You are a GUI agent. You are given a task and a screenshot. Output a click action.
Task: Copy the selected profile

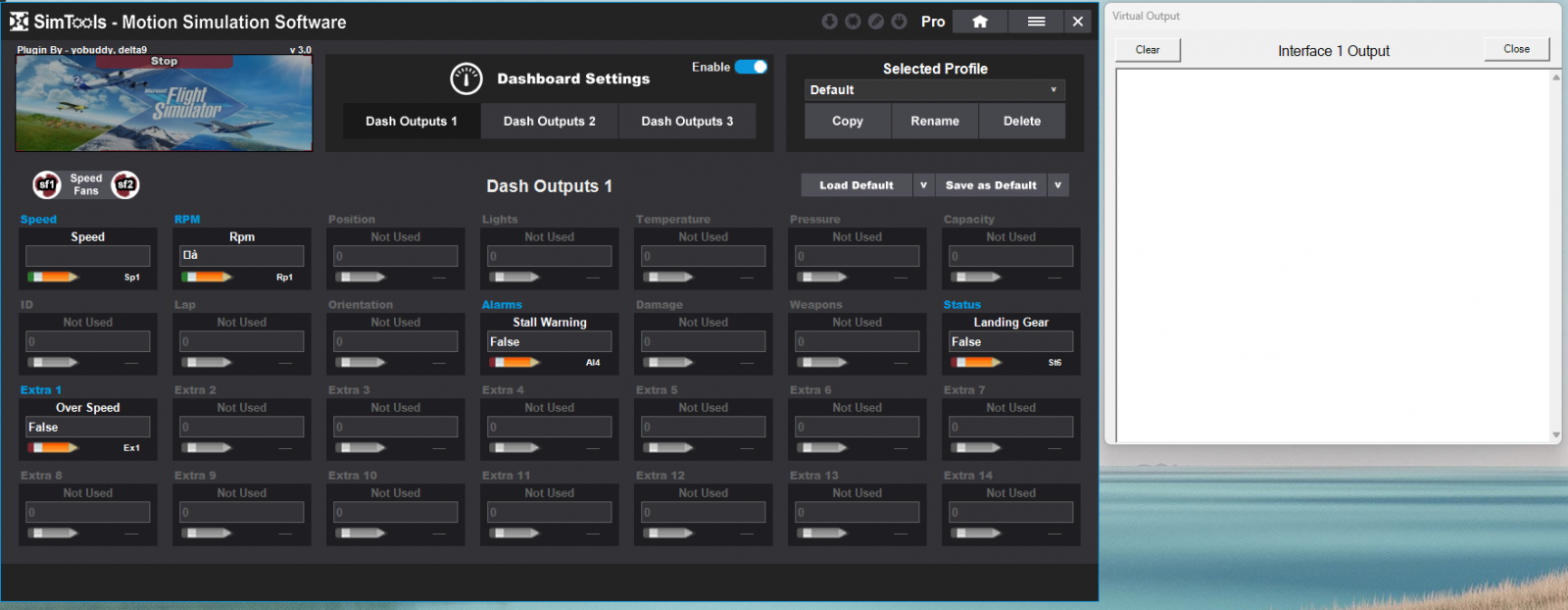(848, 122)
